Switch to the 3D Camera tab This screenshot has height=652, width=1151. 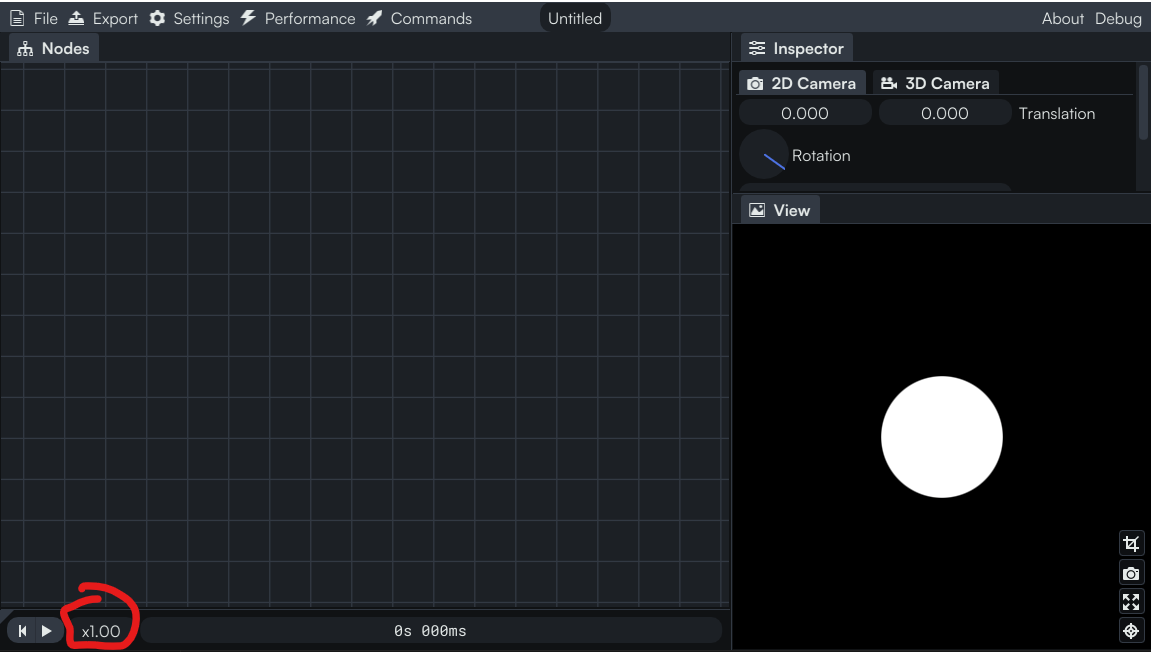[x=935, y=83]
